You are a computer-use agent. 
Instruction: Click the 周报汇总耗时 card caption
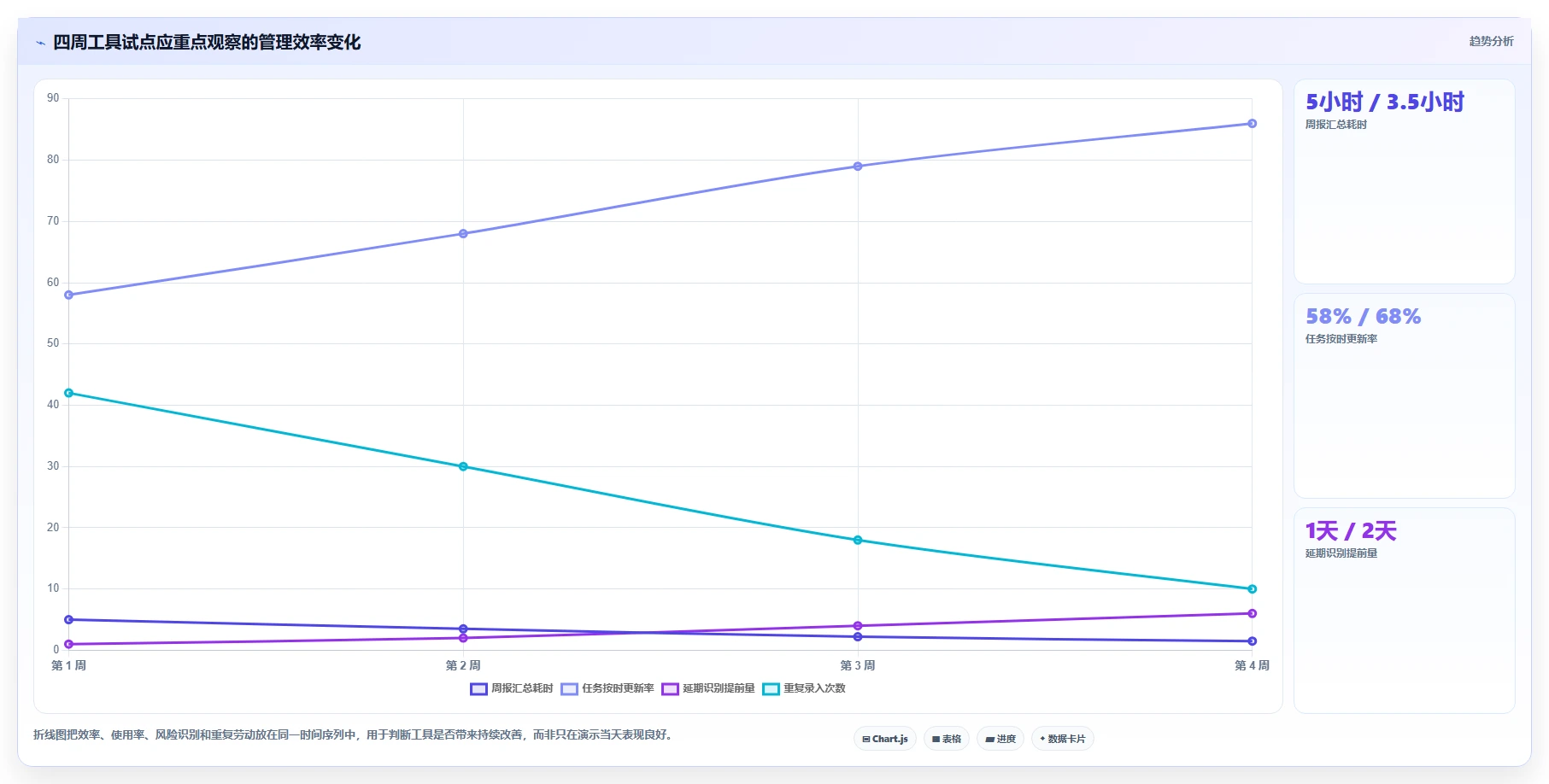(x=1336, y=125)
